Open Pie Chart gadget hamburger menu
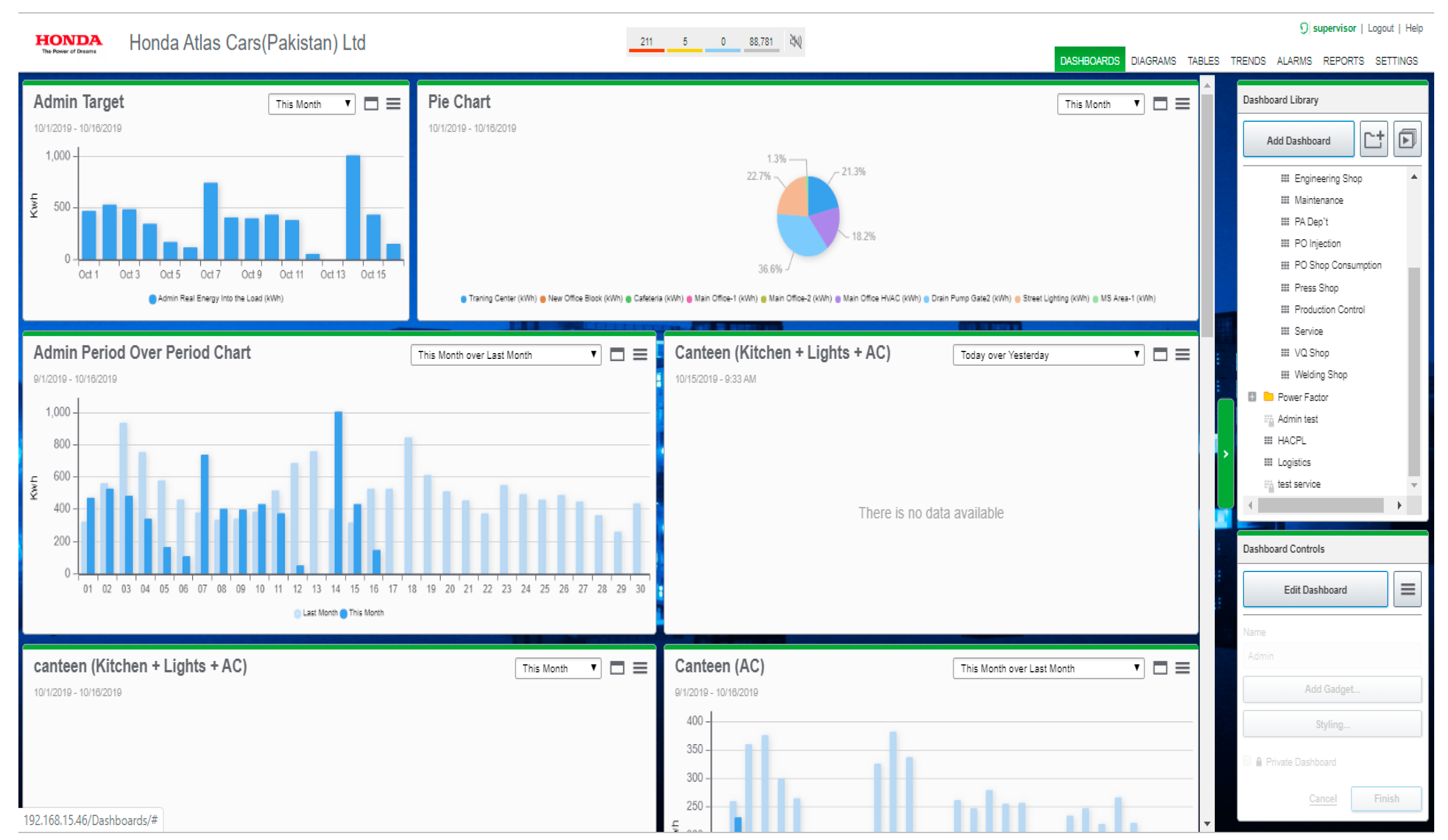This screenshot has height=840, width=1448. tap(1183, 104)
